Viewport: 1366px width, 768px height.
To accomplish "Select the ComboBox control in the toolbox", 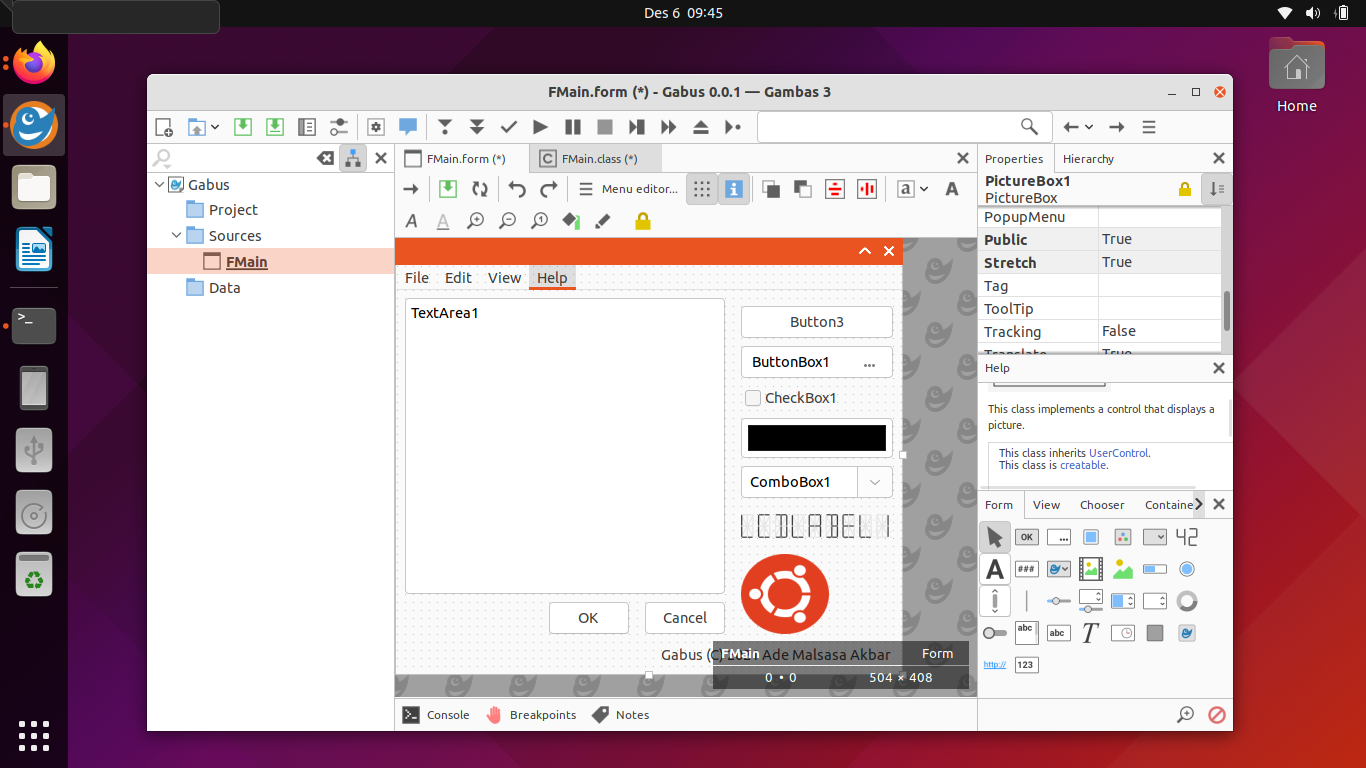I will tap(1155, 537).
